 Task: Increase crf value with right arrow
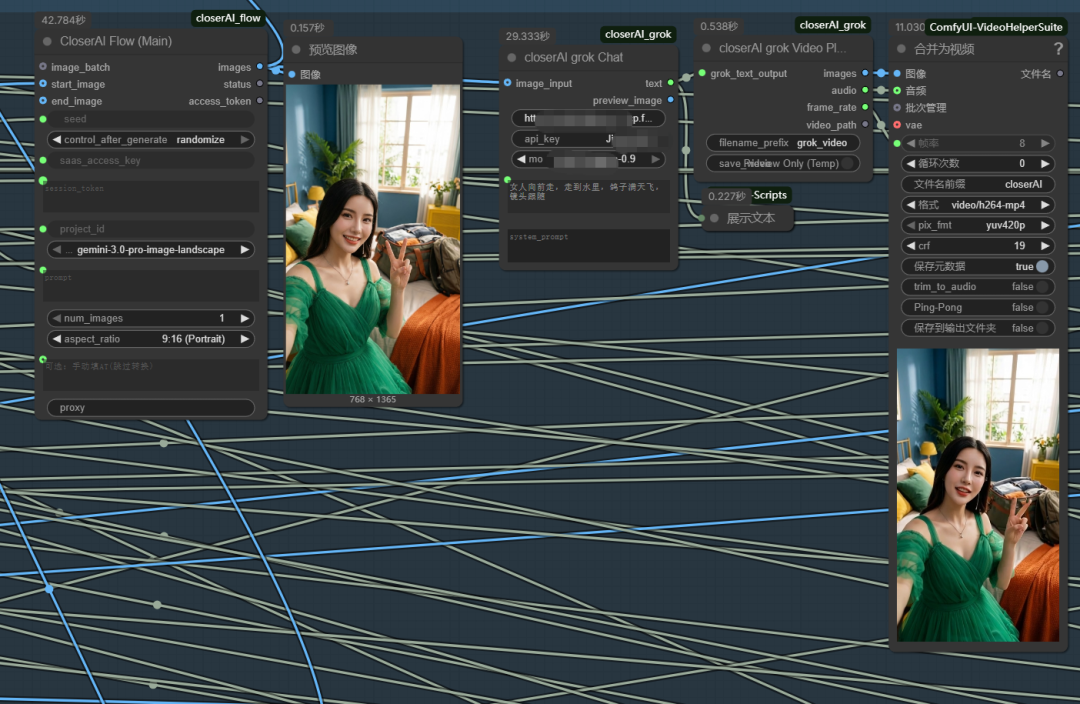1045,246
